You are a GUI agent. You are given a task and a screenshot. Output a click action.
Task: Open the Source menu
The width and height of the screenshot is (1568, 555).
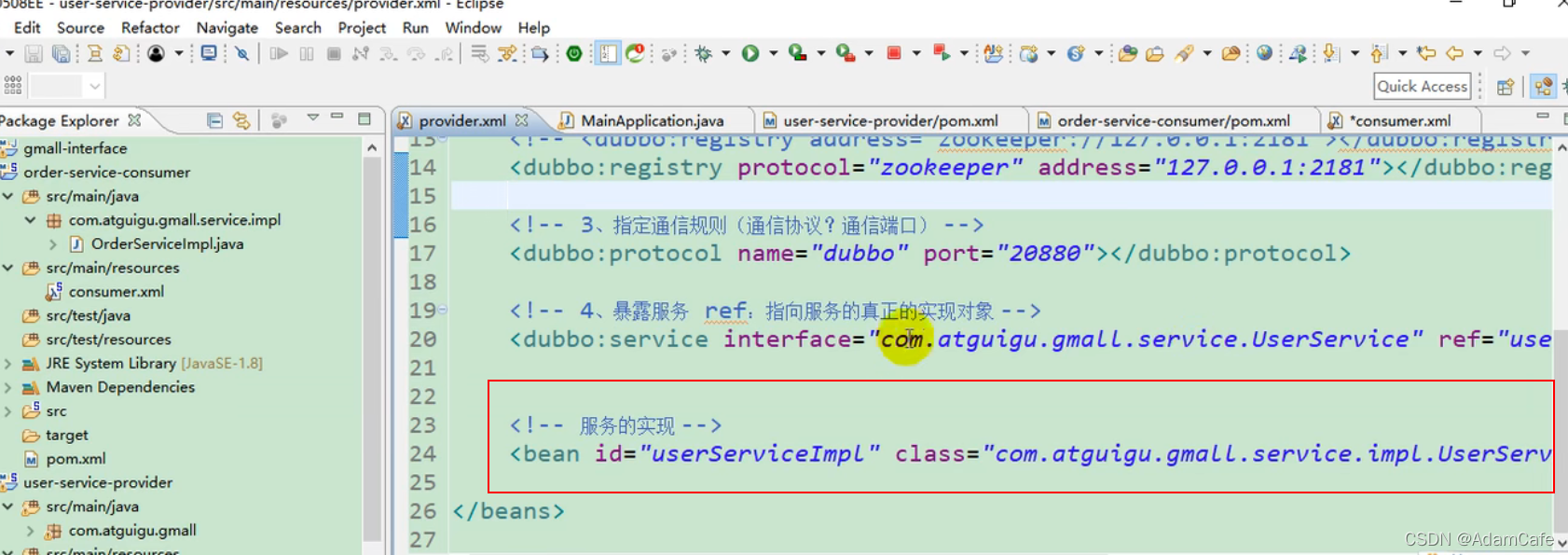[80, 28]
